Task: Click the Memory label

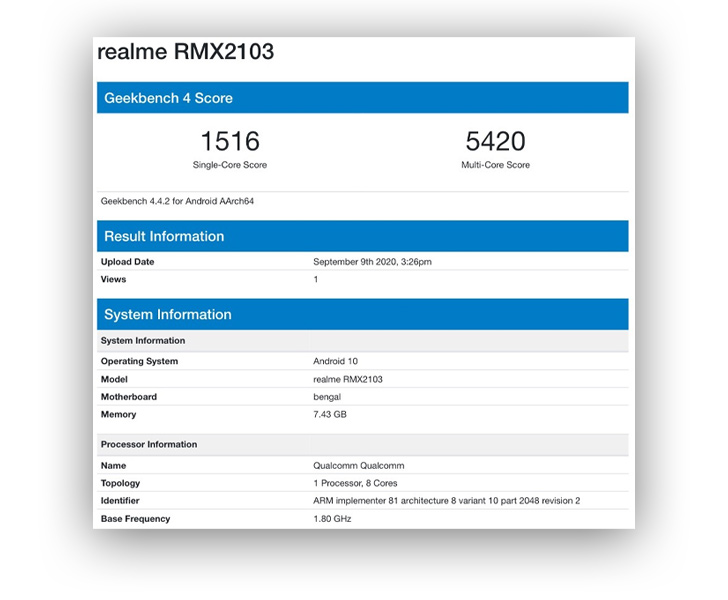Action: [118, 414]
